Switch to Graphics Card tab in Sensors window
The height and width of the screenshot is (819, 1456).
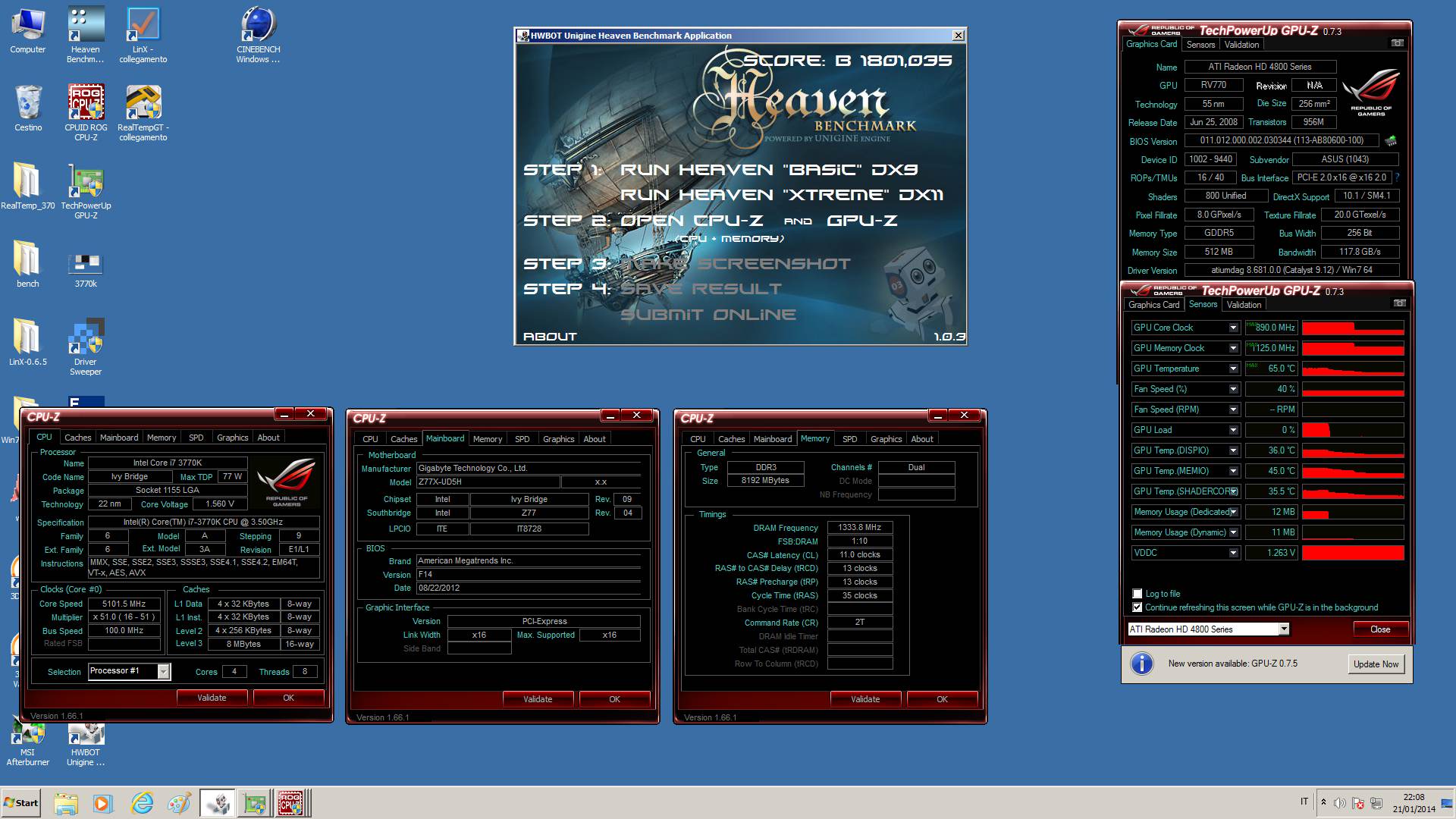pyautogui.click(x=1153, y=305)
